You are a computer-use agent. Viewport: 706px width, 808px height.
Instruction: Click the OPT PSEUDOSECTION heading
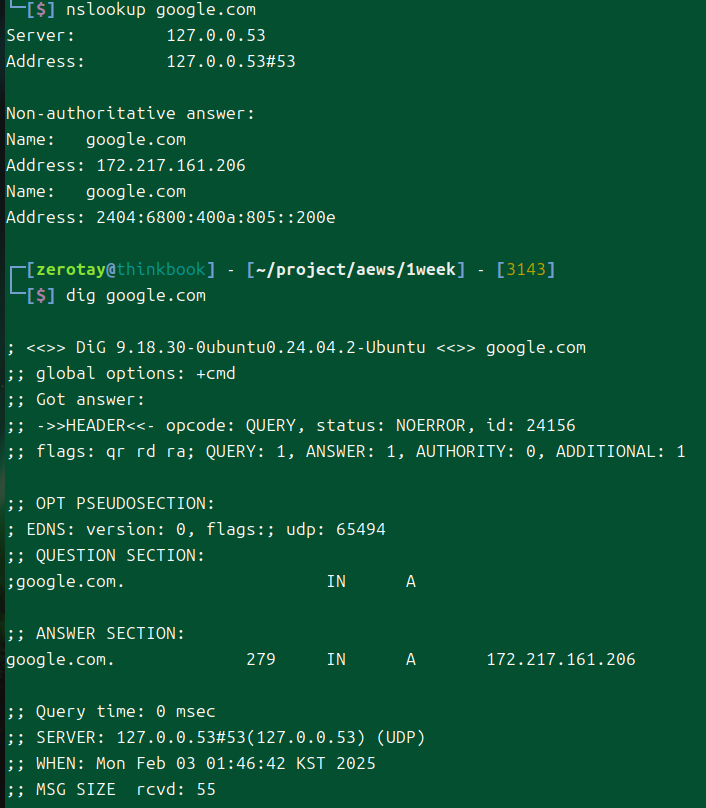[125, 503]
